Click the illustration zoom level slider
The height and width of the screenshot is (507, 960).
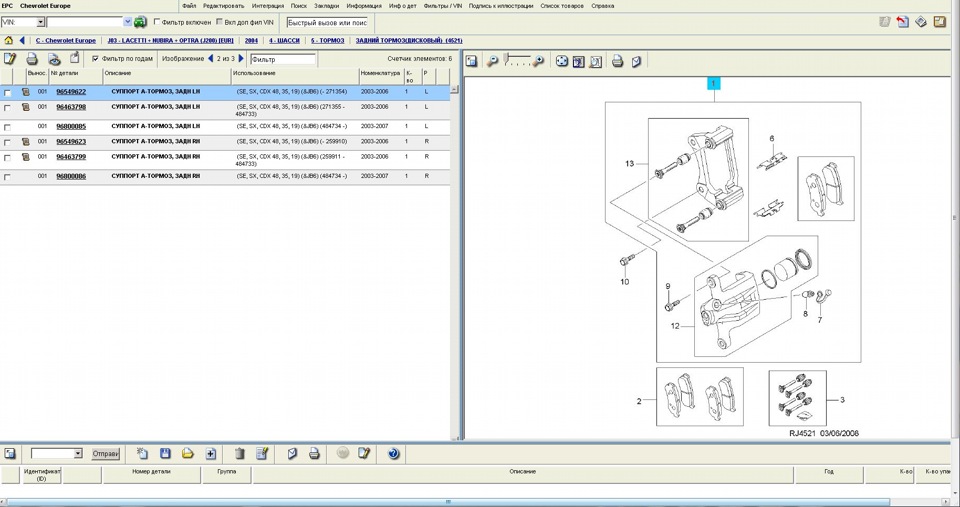[x=517, y=59]
